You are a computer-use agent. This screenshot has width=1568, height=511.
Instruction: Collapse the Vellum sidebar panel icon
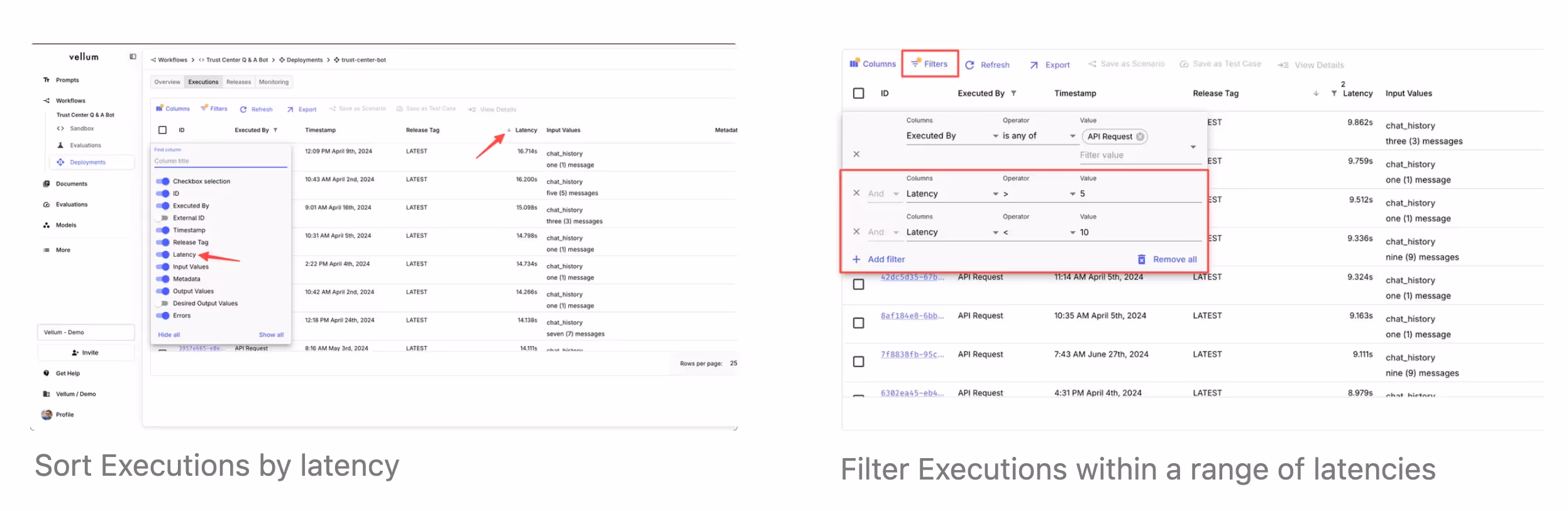click(133, 57)
